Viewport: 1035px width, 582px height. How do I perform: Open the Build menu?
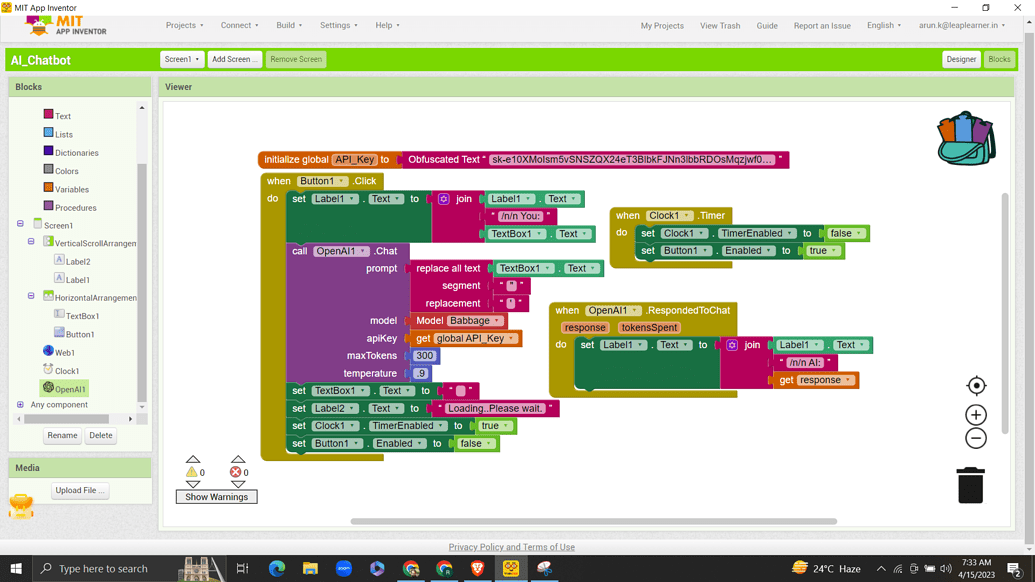289,25
